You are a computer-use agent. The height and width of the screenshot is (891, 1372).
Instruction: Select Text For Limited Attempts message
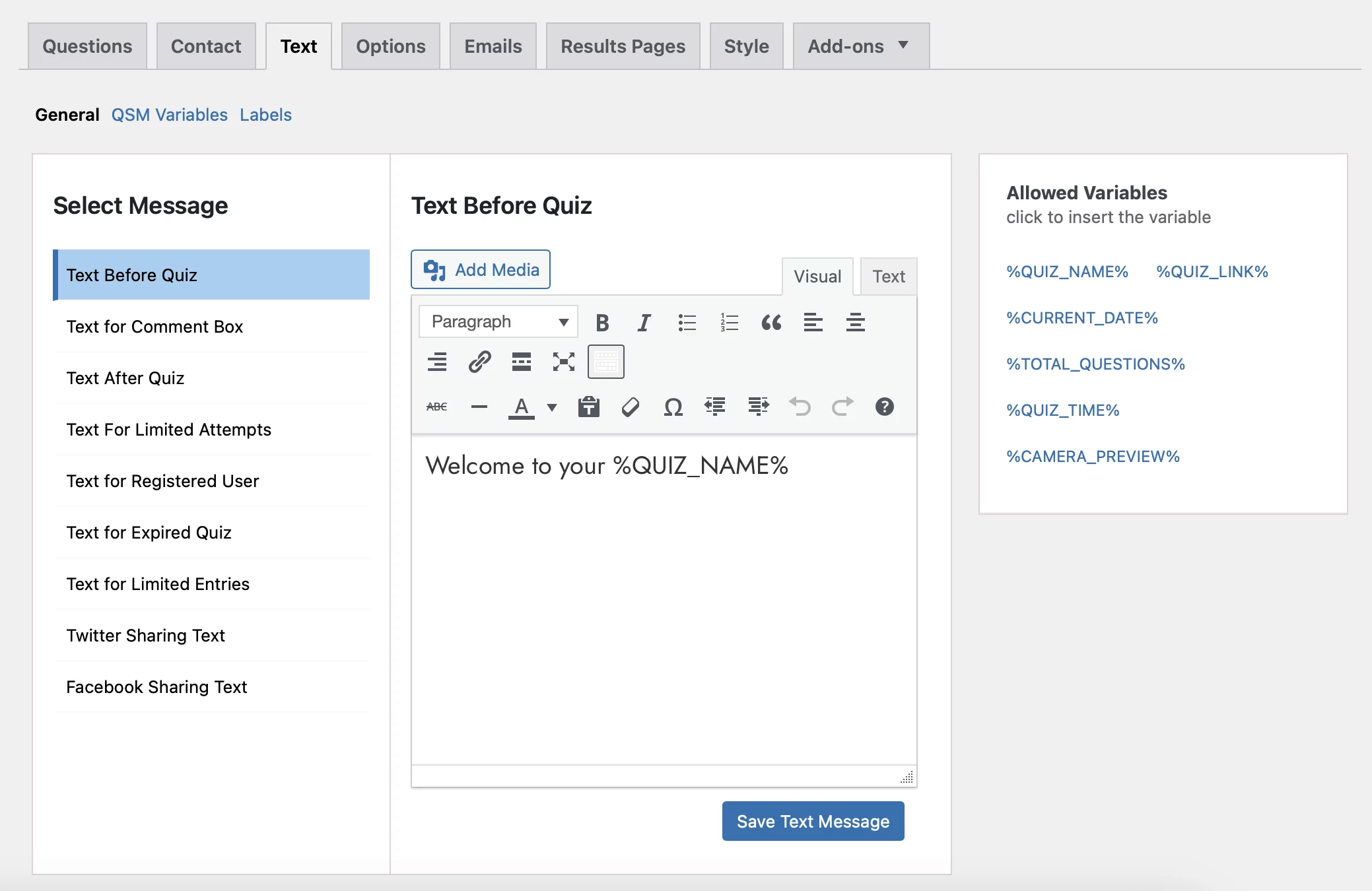point(211,430)
